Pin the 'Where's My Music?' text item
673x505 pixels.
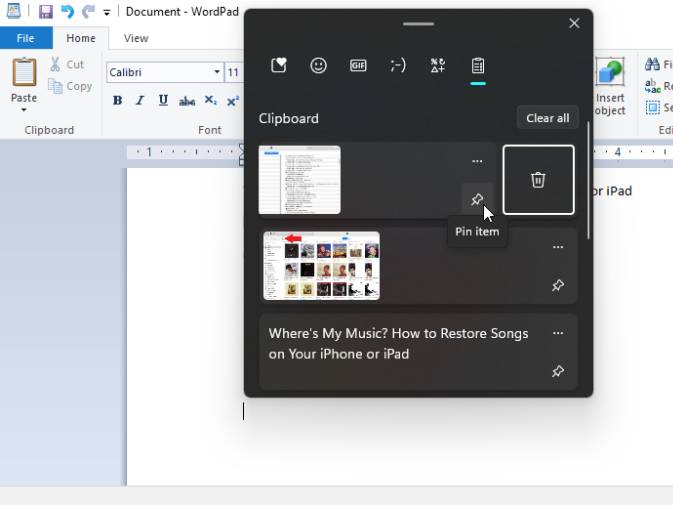tap(558, 371)
